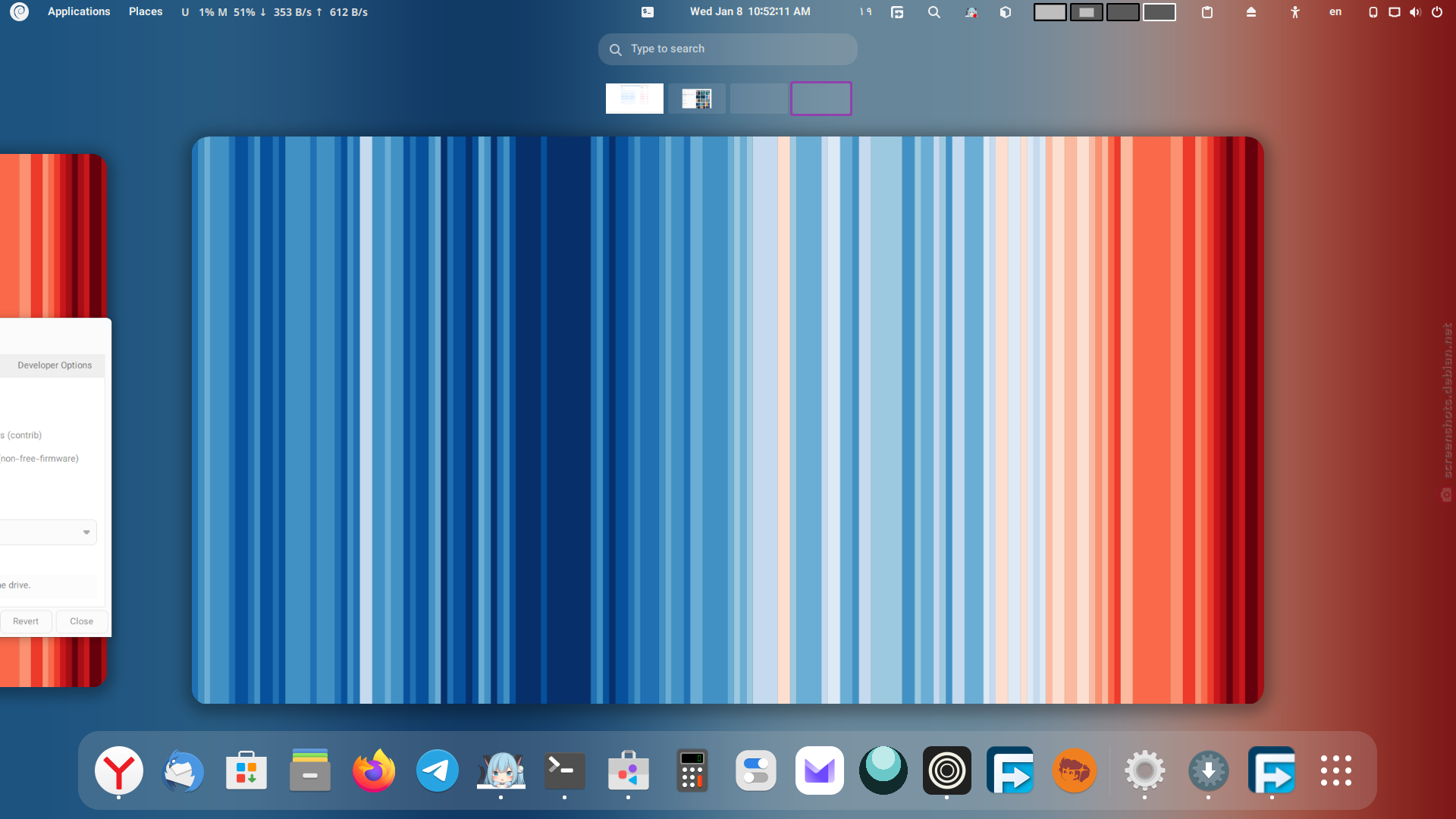Select second workspace indicator box in top bar

tap(1087, 12)
